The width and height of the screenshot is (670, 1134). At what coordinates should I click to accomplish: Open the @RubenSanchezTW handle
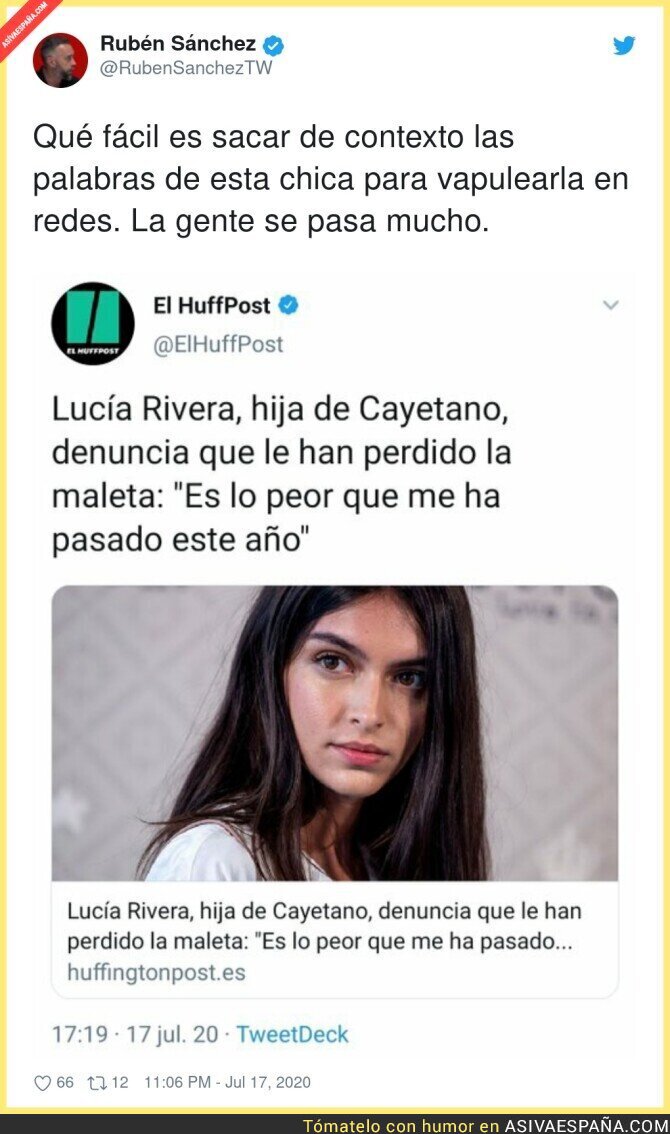click(x=186, y=68)
